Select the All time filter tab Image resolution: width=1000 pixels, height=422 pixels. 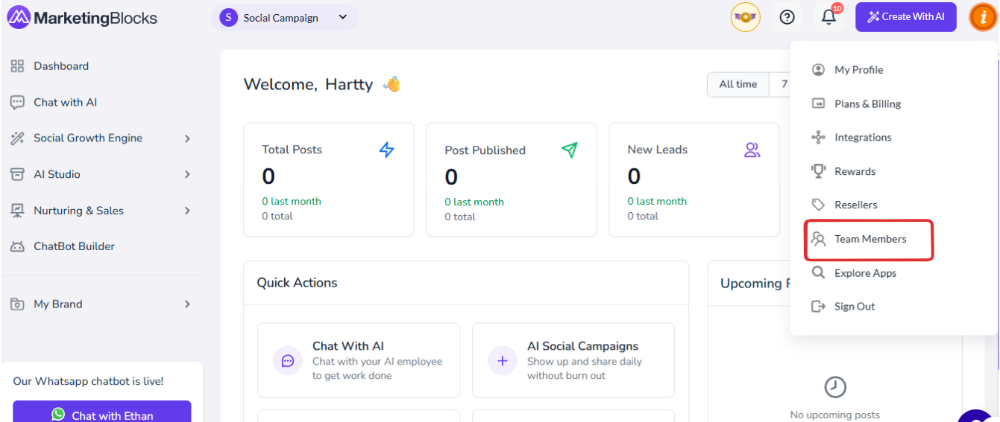click(x=738, y=84)
